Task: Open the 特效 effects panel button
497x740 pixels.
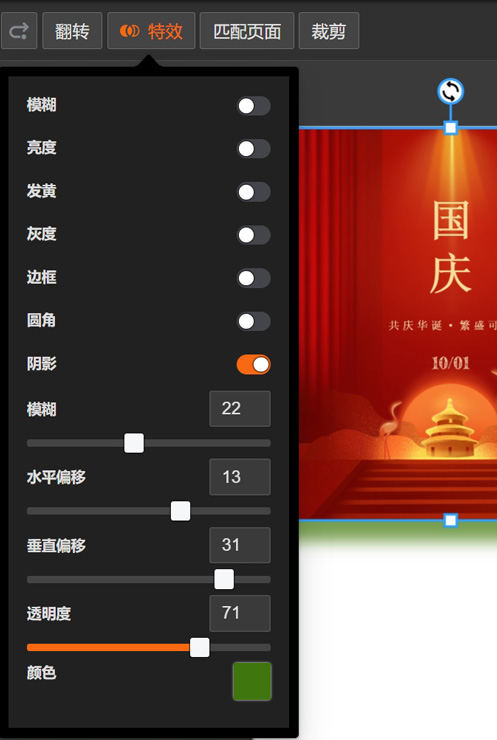Action: [x=151, y=31]
